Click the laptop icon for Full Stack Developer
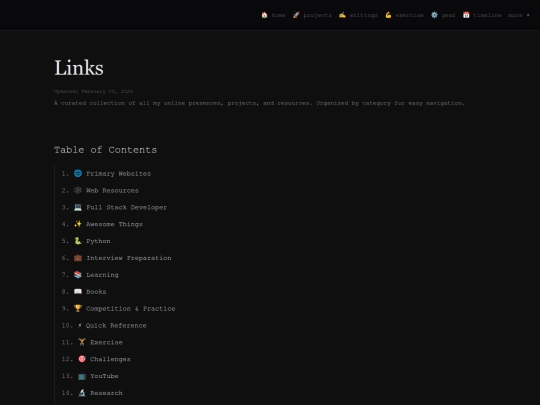Viewport: 540px width, 405px height. tap(78, 207)
